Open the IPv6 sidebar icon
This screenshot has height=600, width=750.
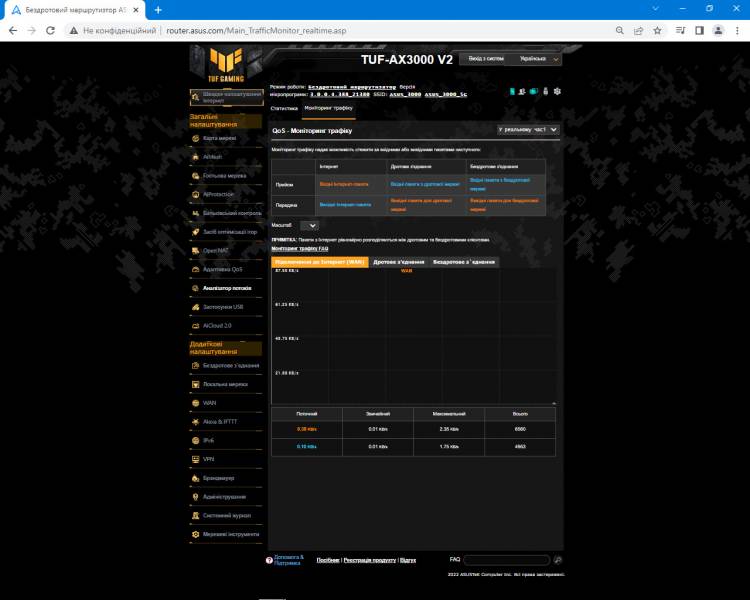point(195,440)
